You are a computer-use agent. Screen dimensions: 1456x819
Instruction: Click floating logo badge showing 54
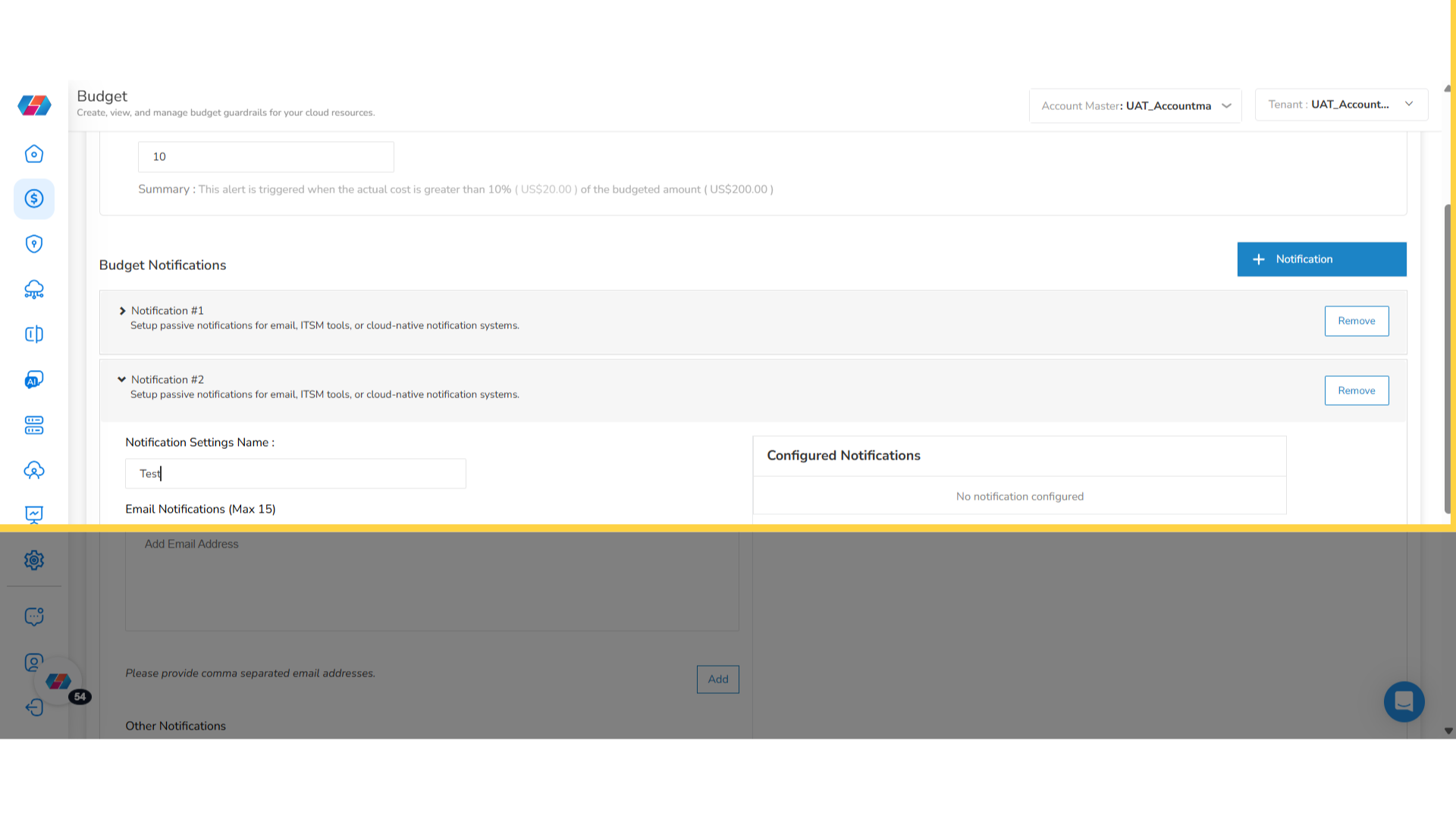[x=59, y=682]
